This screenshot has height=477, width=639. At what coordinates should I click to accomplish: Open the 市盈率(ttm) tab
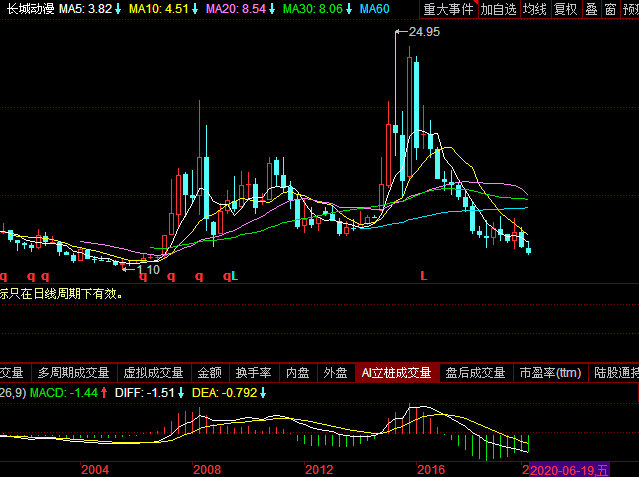pos(551,373)
